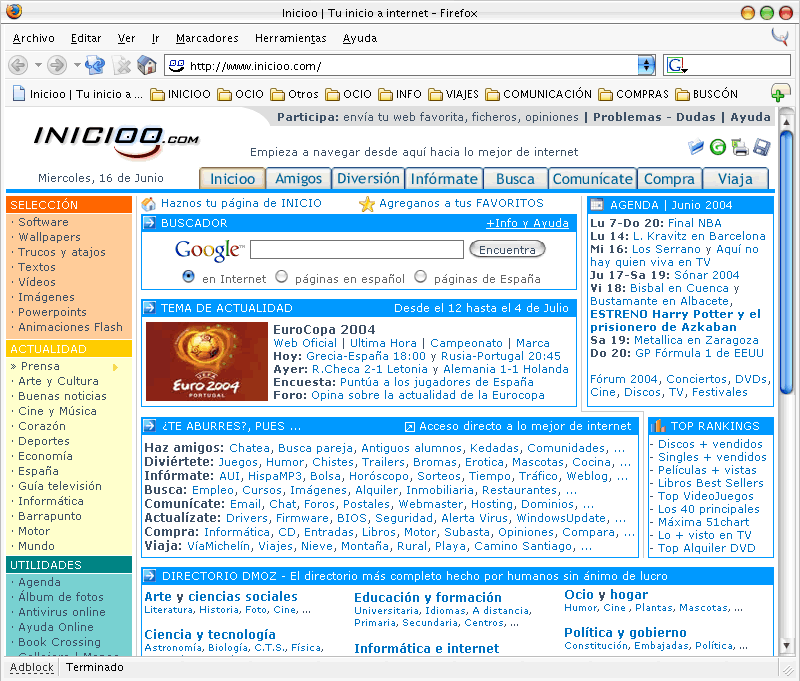
Task: Expand the Prensa submenu arrow
Action: 115,367
